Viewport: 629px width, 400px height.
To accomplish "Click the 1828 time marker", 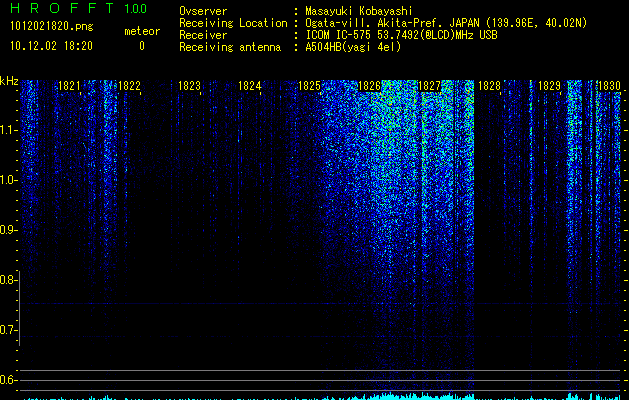I will [x=489, y=86].
